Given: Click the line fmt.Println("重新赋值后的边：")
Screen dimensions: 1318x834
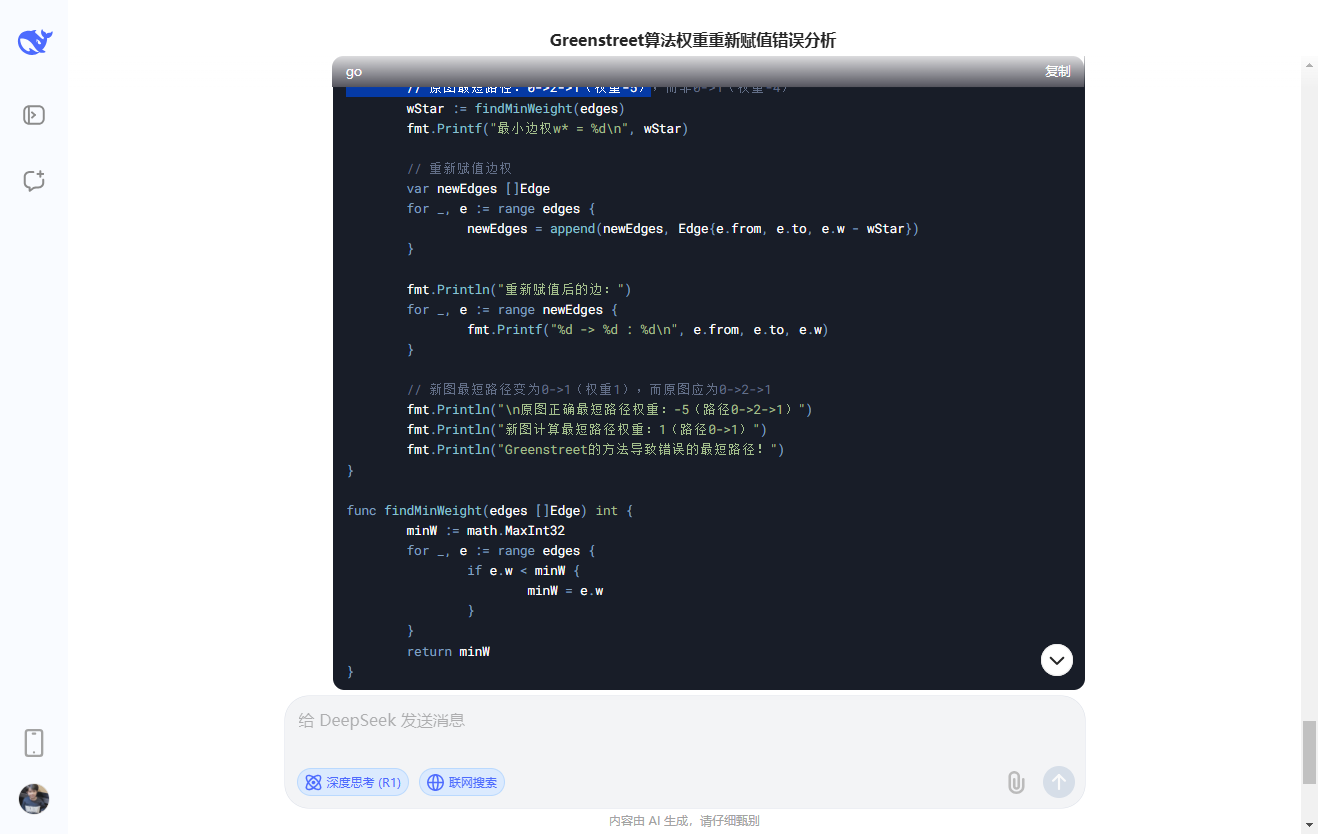Looking at the screenshot, I should 519,289.
